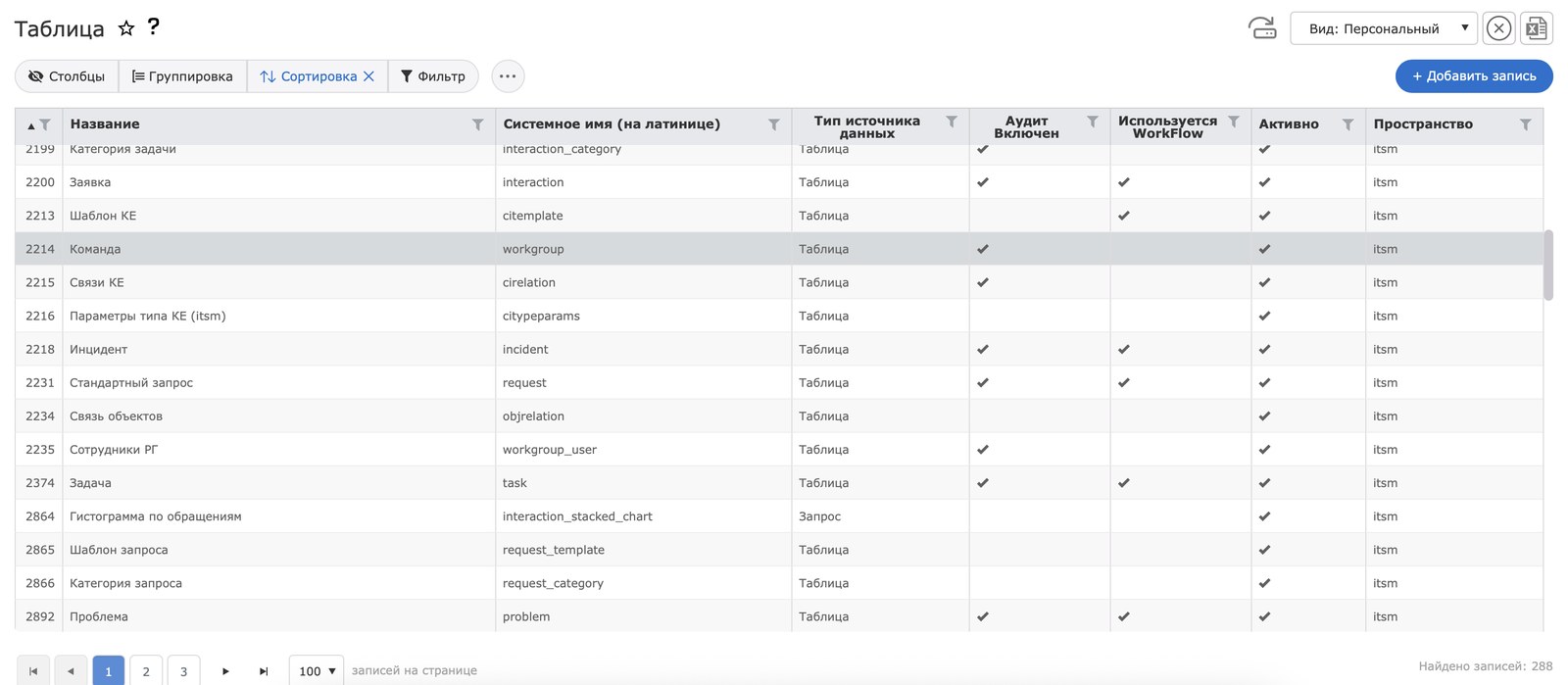Toggle the ascending sort arrow in ID column

tap(30, 125)
